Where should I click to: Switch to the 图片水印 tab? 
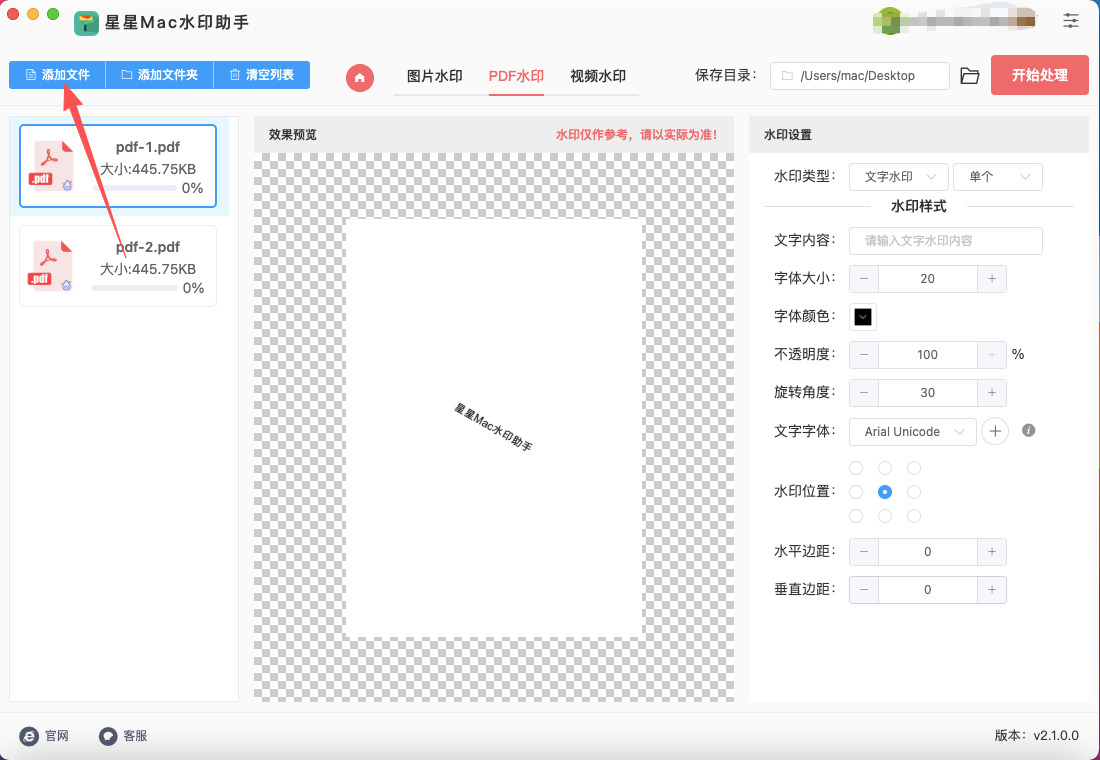[x=434, y=76]
